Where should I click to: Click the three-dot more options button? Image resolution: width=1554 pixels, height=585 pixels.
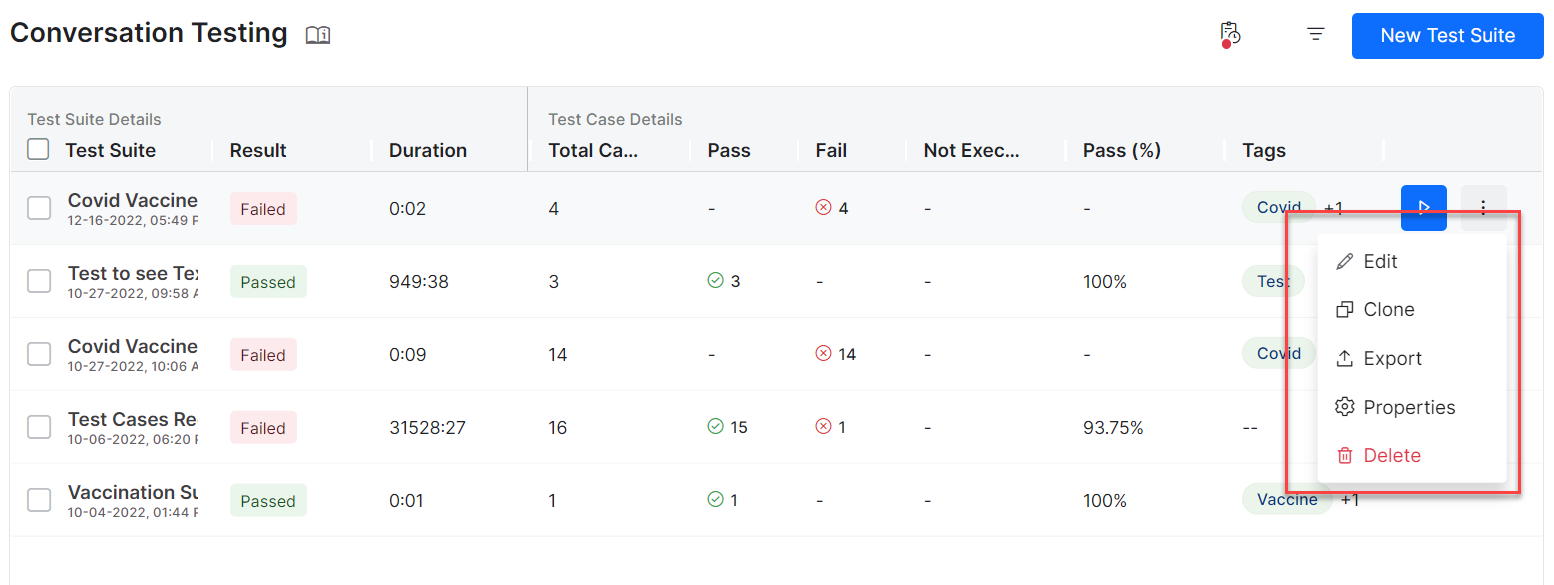click(x=1483, y=208)
